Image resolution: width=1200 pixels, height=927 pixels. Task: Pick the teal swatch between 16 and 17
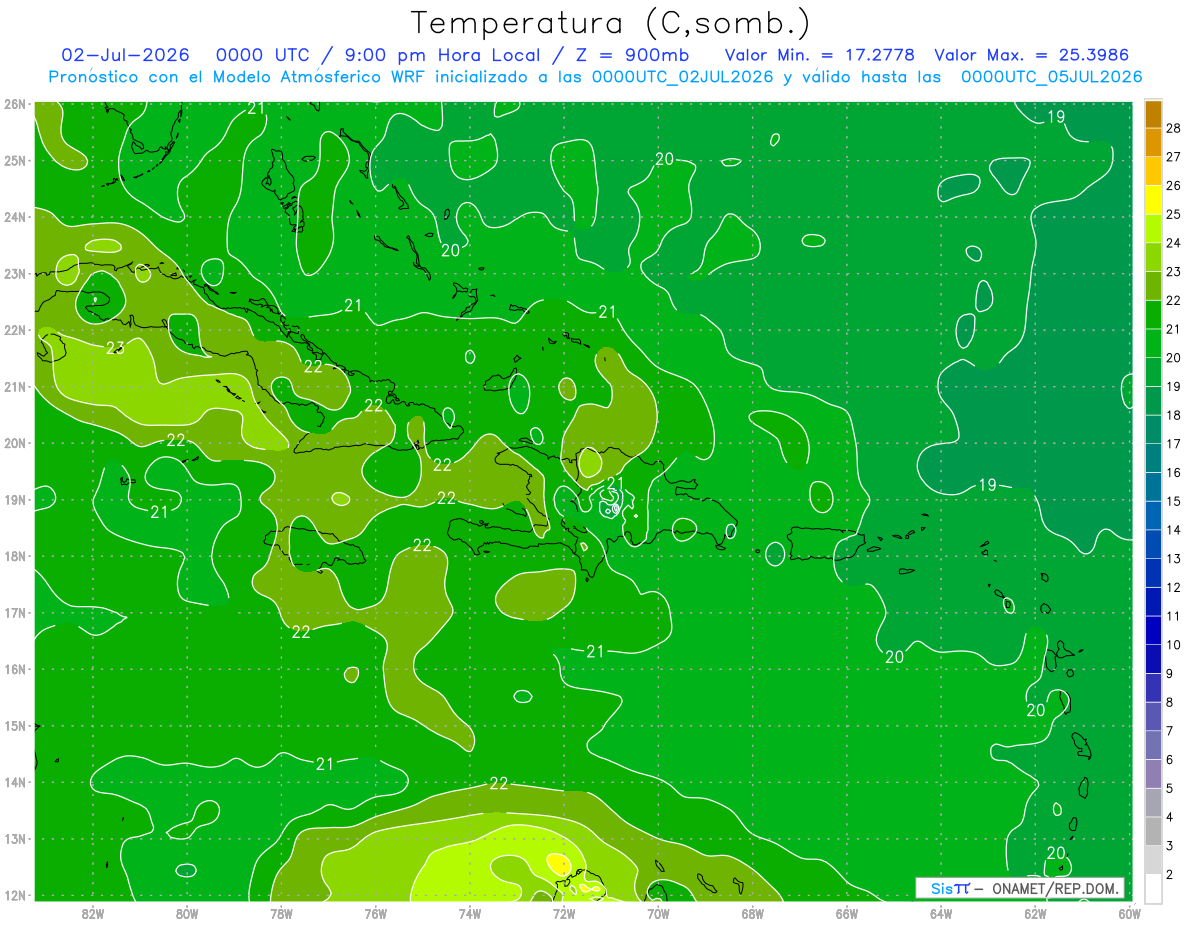tap(1153, 457)
